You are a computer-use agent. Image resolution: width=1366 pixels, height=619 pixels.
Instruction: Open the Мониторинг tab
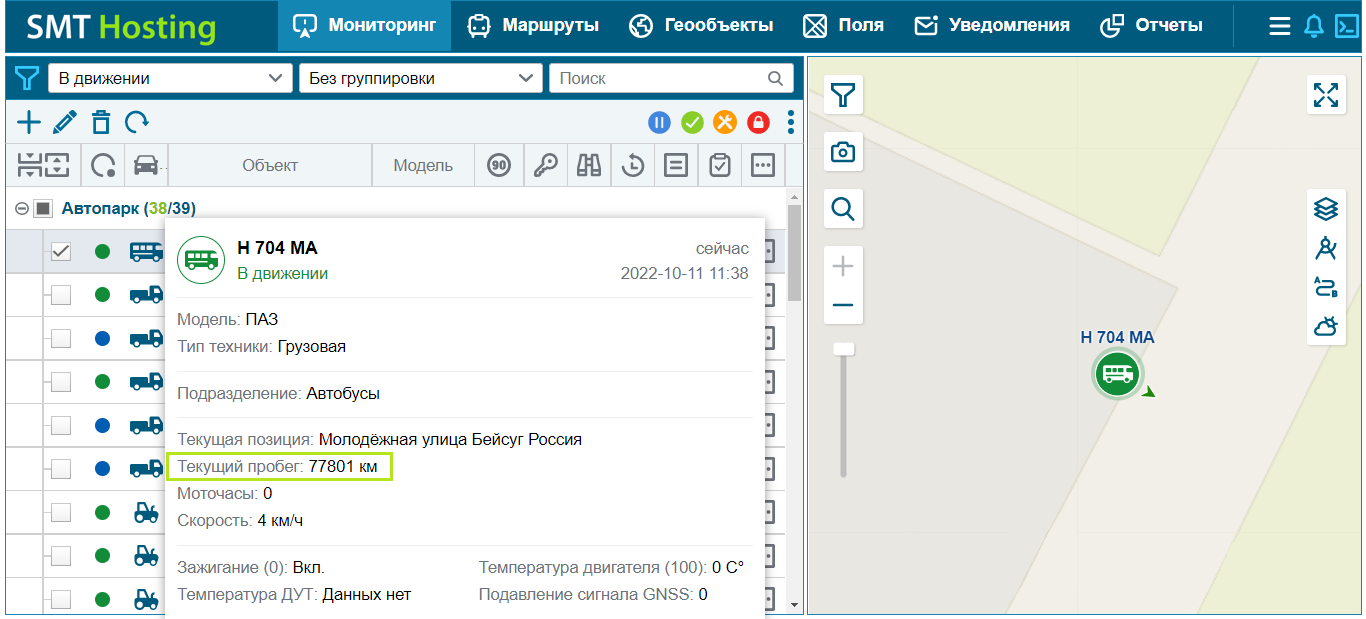coord(364,26)
